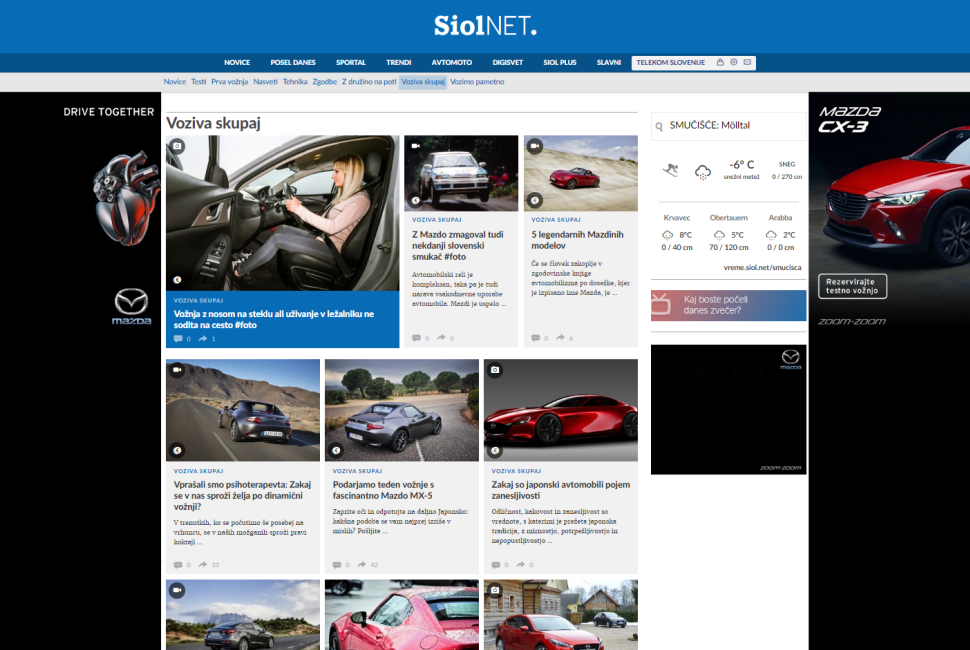
Task: Go to SPORTAL menu section
Action: tap(351, 62)
